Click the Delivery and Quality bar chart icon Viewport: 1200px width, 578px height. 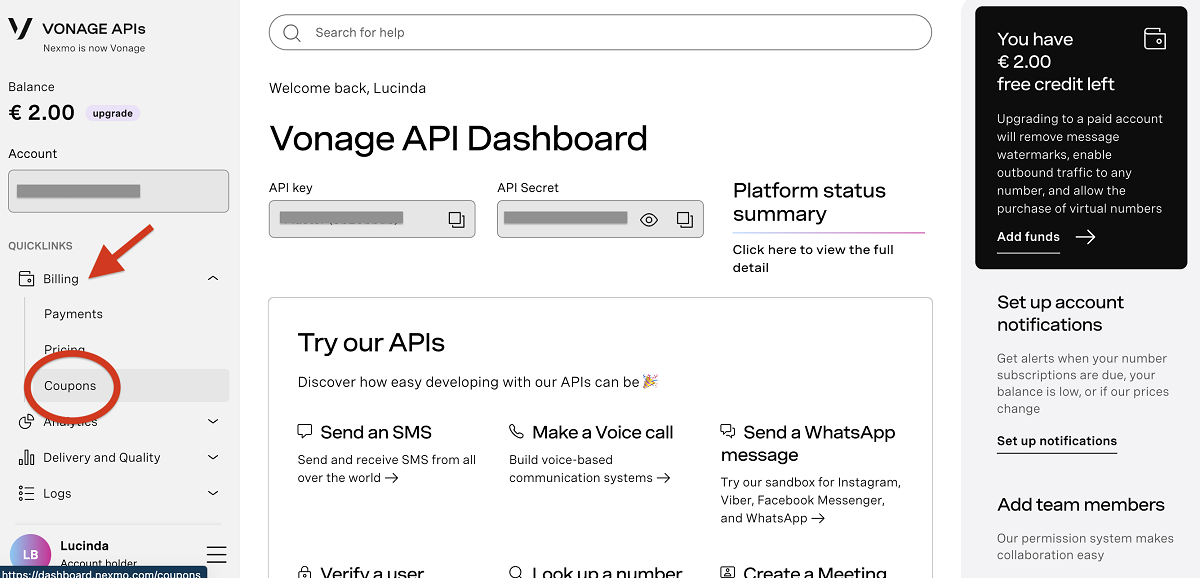click(26, 458)
